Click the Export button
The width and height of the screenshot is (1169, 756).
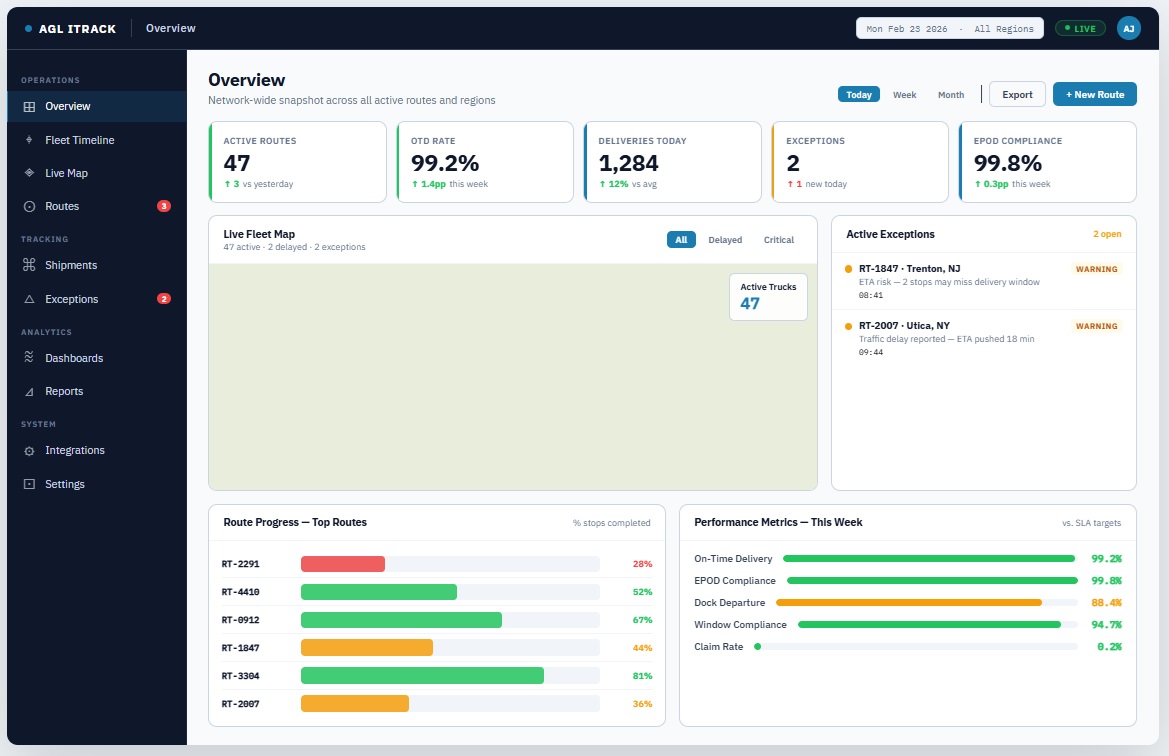coord(1016,93)
